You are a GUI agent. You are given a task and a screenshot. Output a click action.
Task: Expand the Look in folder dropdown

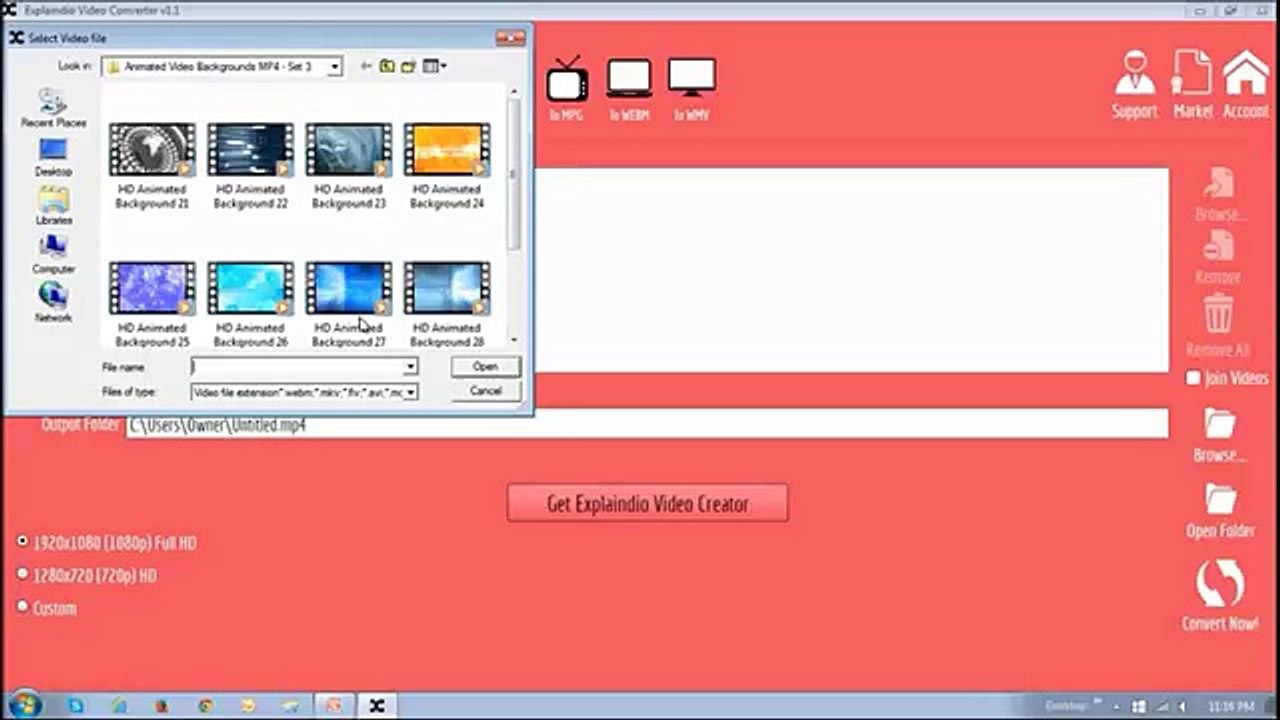[335, 67]
